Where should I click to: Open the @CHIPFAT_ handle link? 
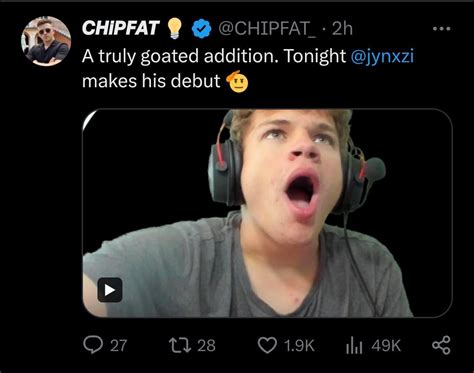click(x=266, y=29)
